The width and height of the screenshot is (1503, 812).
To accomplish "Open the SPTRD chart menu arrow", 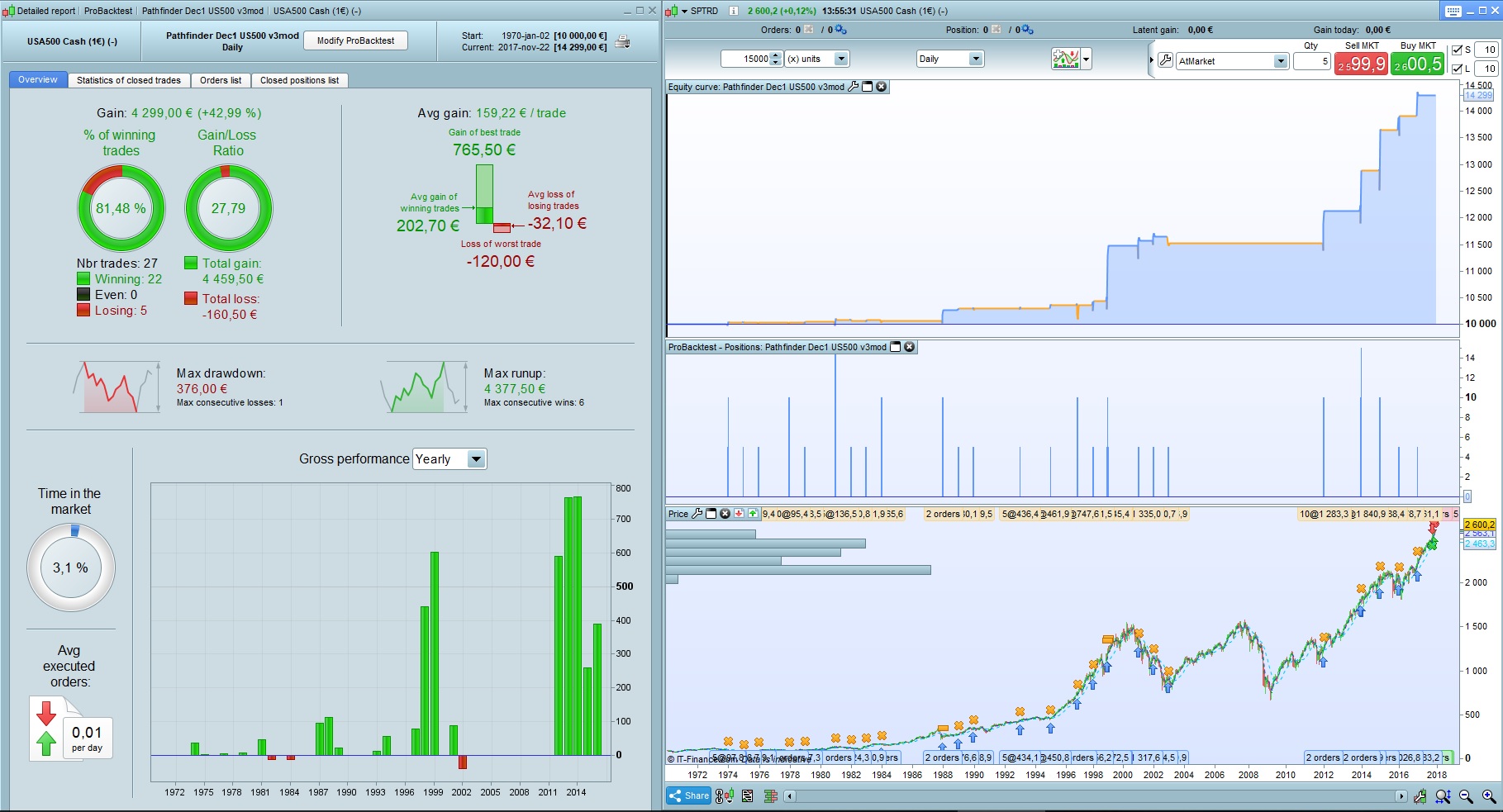I will (x=684, y=11).
